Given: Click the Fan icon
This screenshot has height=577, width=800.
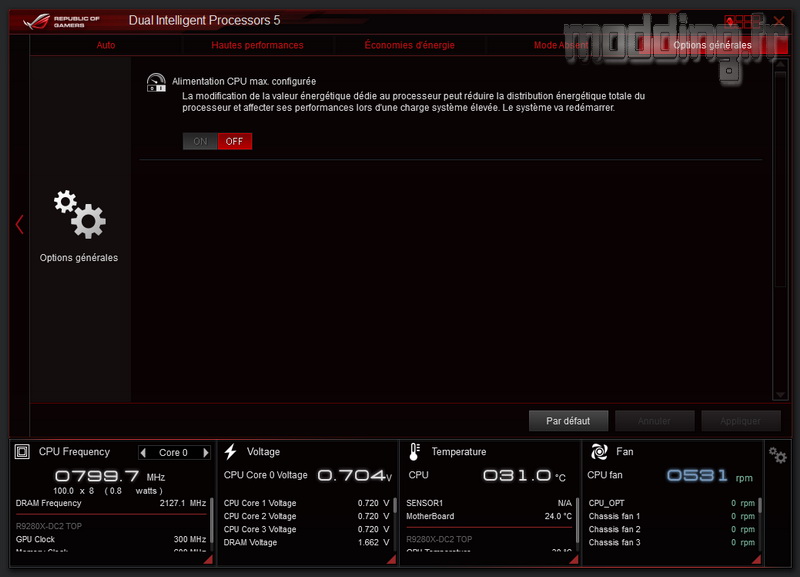Looking at the screenshot, I should point(599,451).
